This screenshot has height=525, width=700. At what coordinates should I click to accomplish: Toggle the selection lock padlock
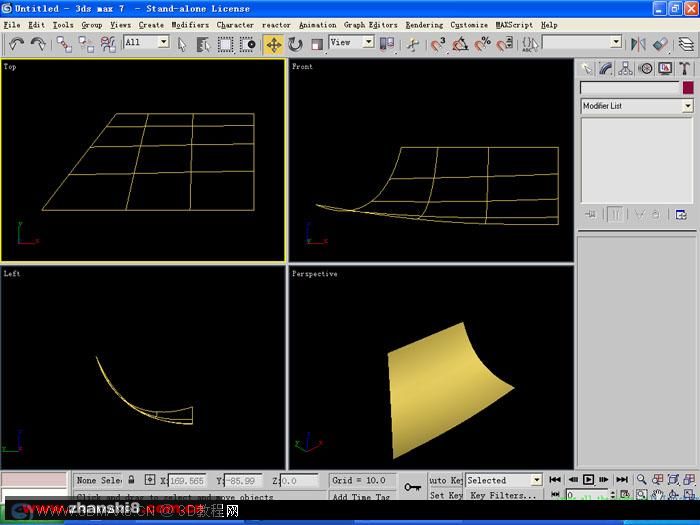(x=131, y=480)
